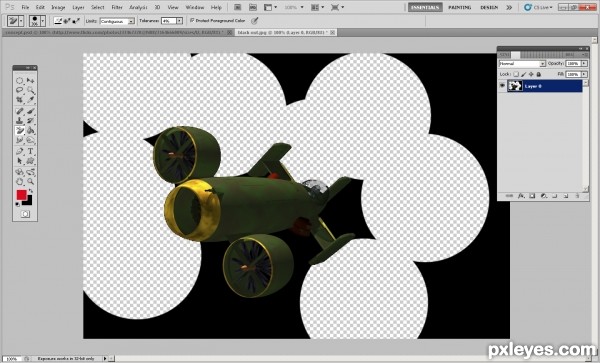Screen dimensions: 600x363
Task: Enable Sampling Background Swatch option
Action: [76, 21]
